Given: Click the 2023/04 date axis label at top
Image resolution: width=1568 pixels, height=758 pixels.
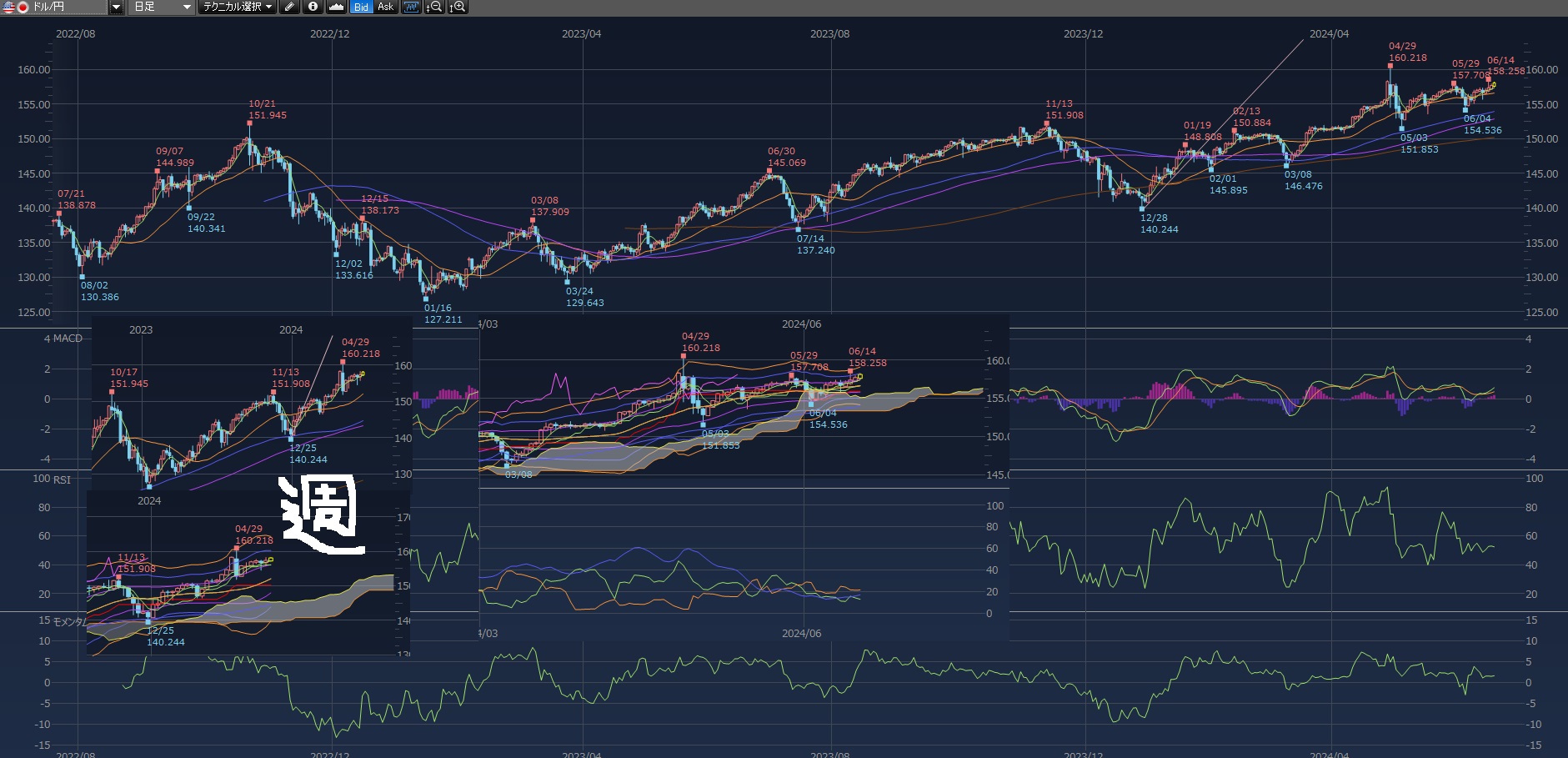Looking at the screenshot, I should [x=581, y=34].
